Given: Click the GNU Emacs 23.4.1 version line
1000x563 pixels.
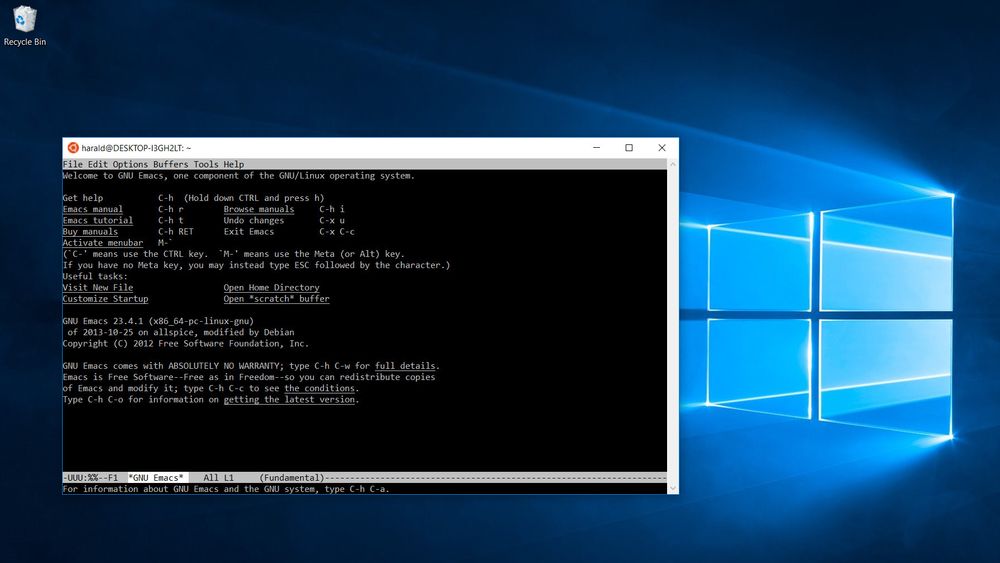Looking at the screenshot, I should [x=158, y=321].
